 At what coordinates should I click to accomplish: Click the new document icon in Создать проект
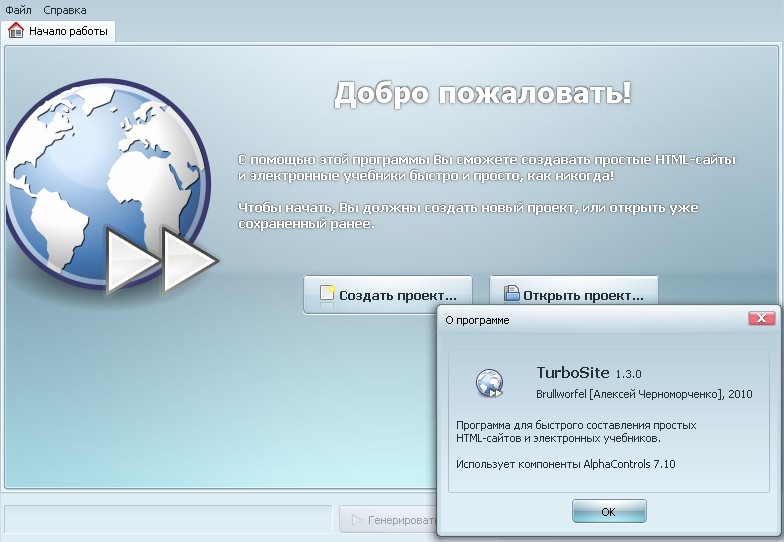pos(327,294)
